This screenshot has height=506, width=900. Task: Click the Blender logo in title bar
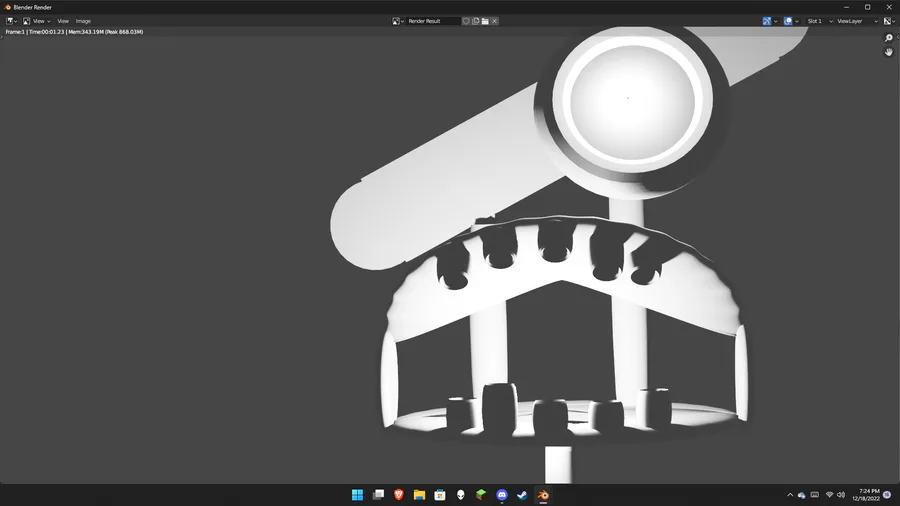[7, 7]
